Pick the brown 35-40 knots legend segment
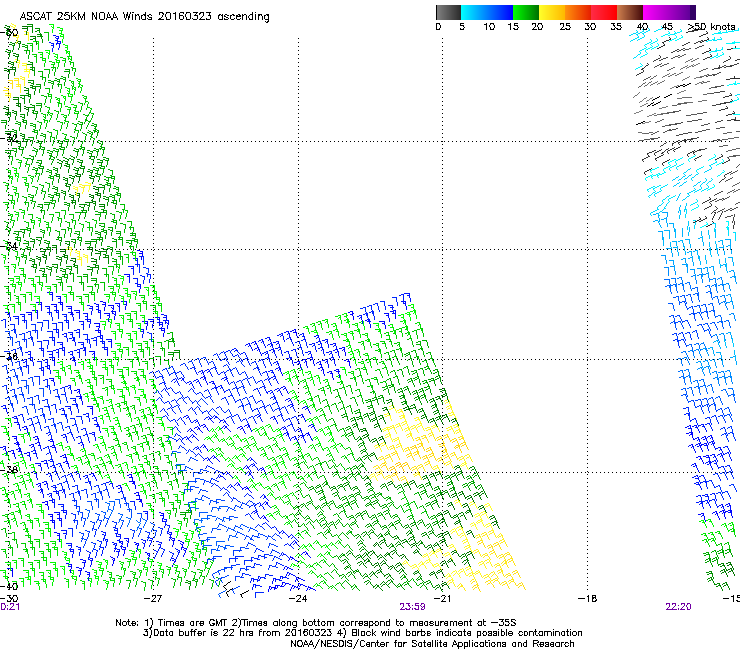Screen dimensions: 740x650 630,12
